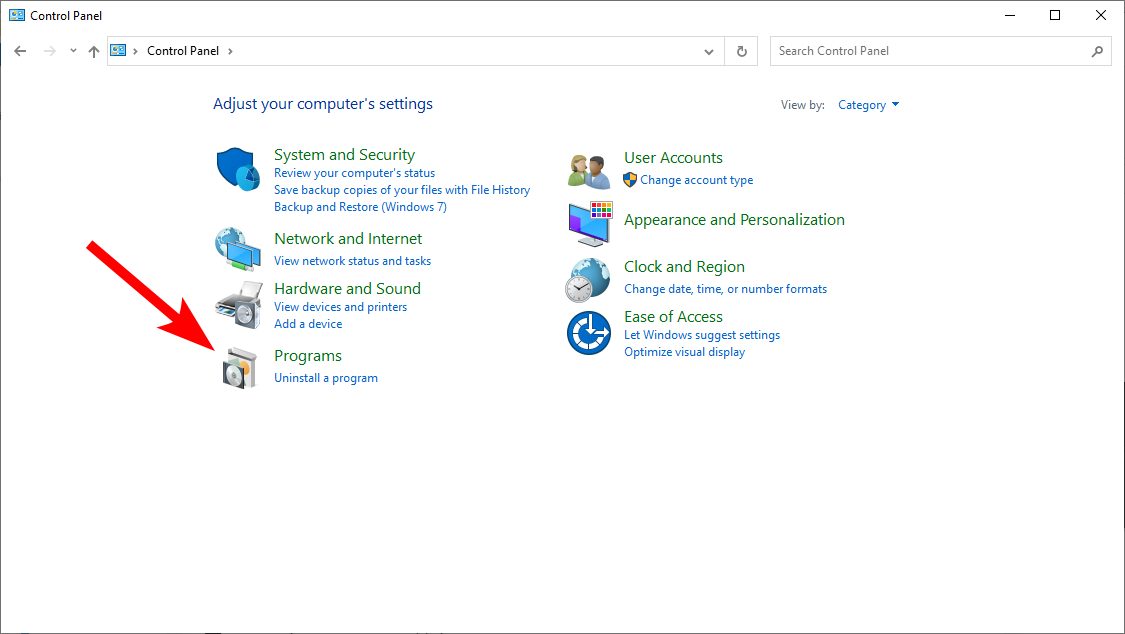1125x634 pixels.
Task: Open the Network and Internet globe icon
Action: coord(237,249)
